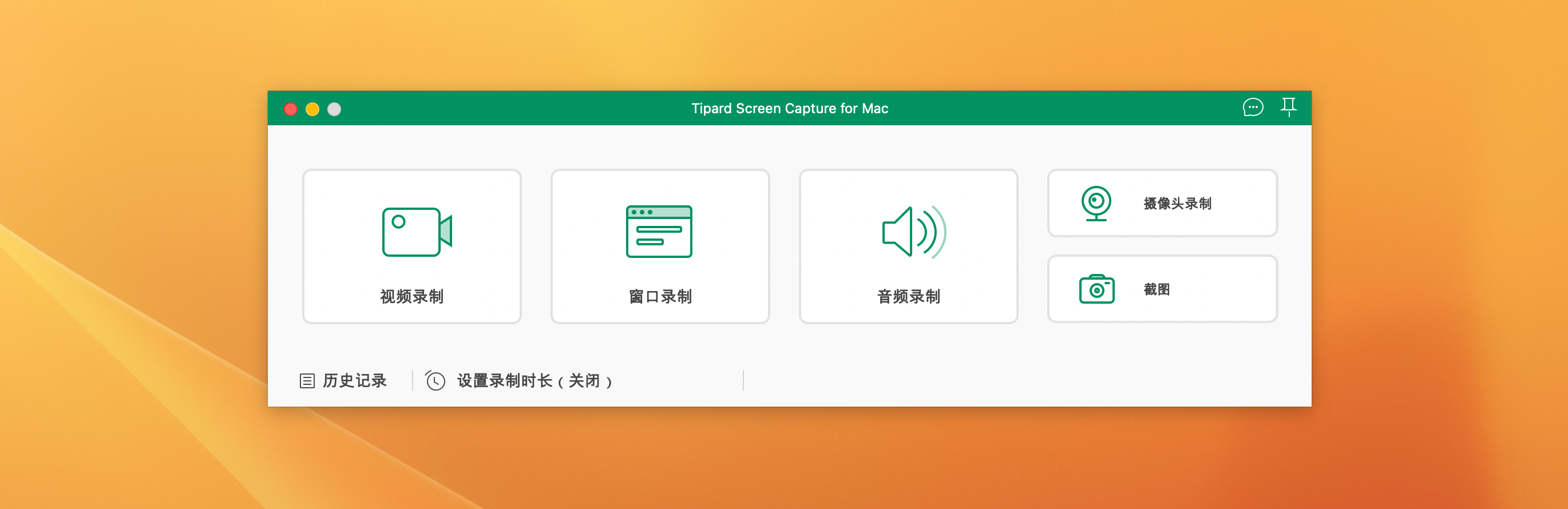This screenshot has height=509, width=1568.
Task: Pin the window with pushpin icon
Action: pyautogui.click(x=1288, y=107)
